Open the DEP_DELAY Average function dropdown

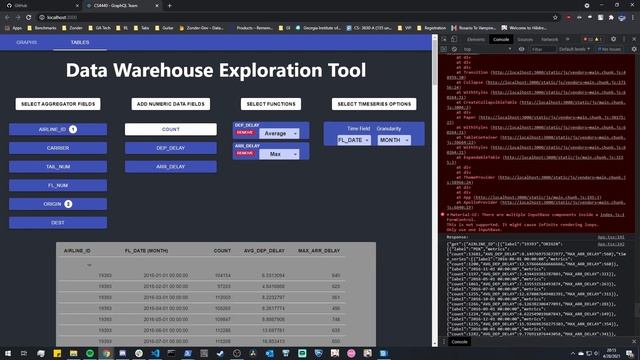click(x=280, y=133)
